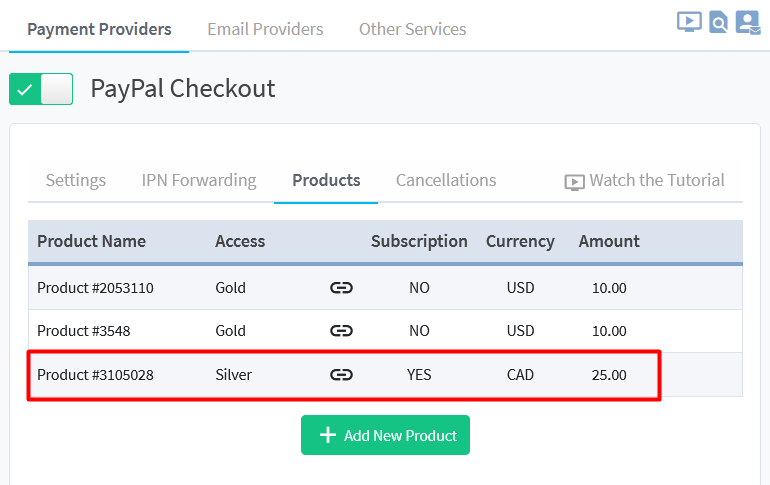Viewport: 770px width, 485px height.
Task: Select the IPN Forwarding tab
Action: 199,180
